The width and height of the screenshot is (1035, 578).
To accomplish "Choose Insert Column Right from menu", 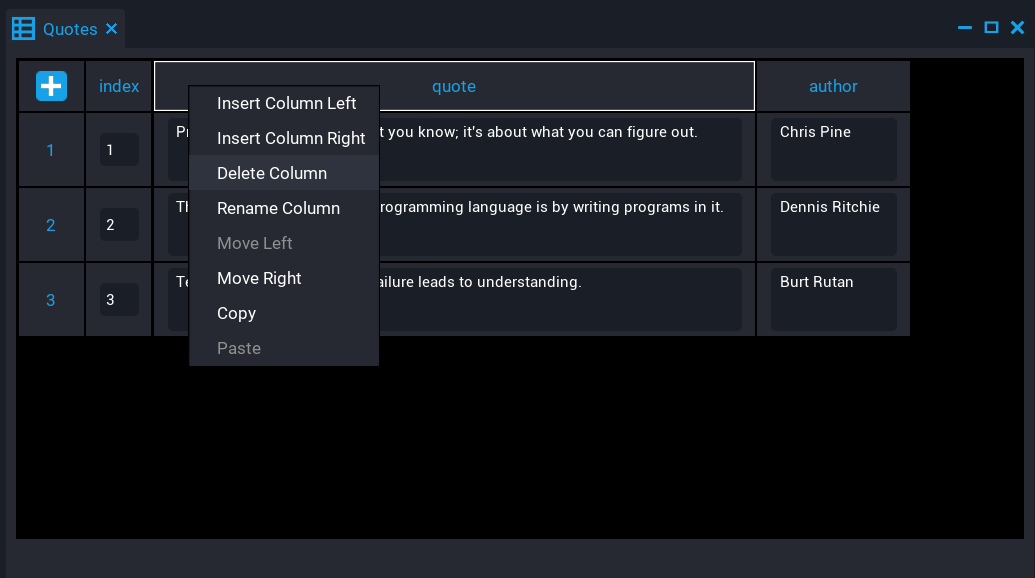I will click(x=291, y=138).
